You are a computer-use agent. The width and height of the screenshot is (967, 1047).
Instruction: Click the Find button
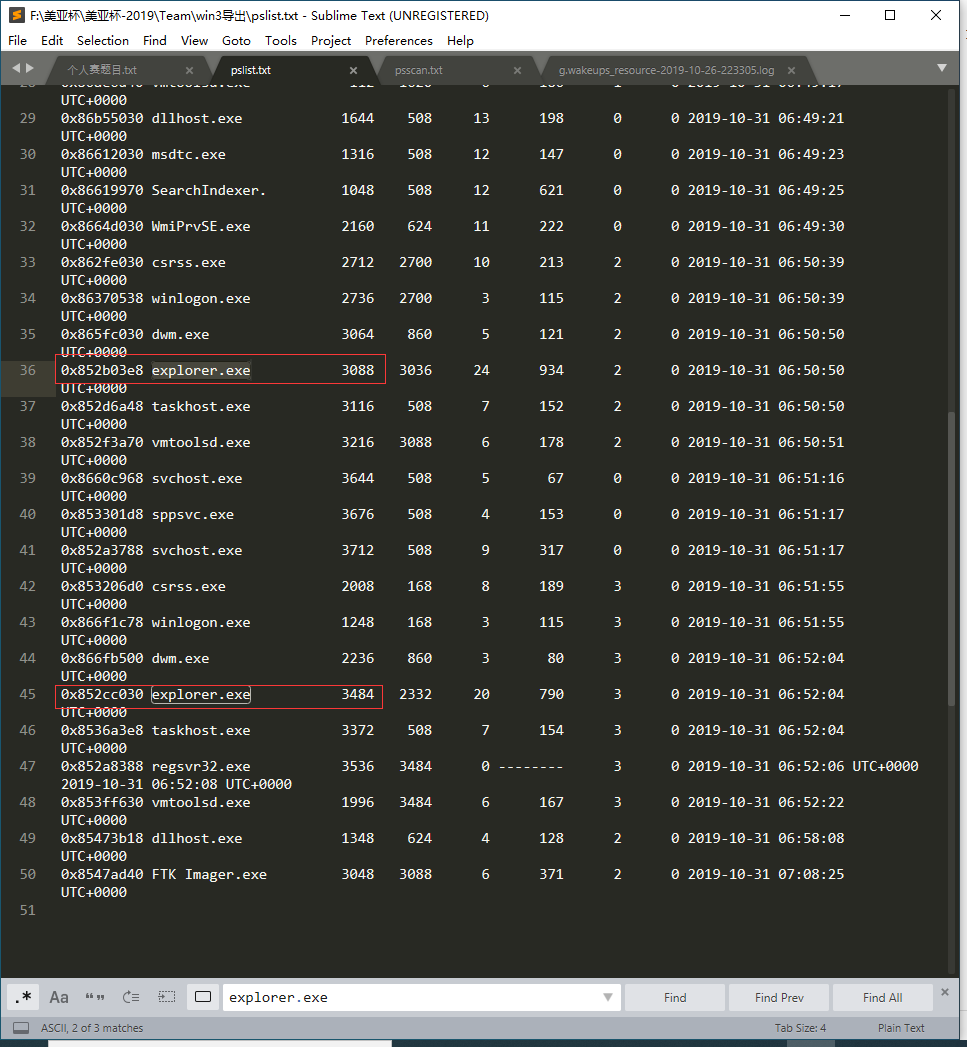(674, 997)
